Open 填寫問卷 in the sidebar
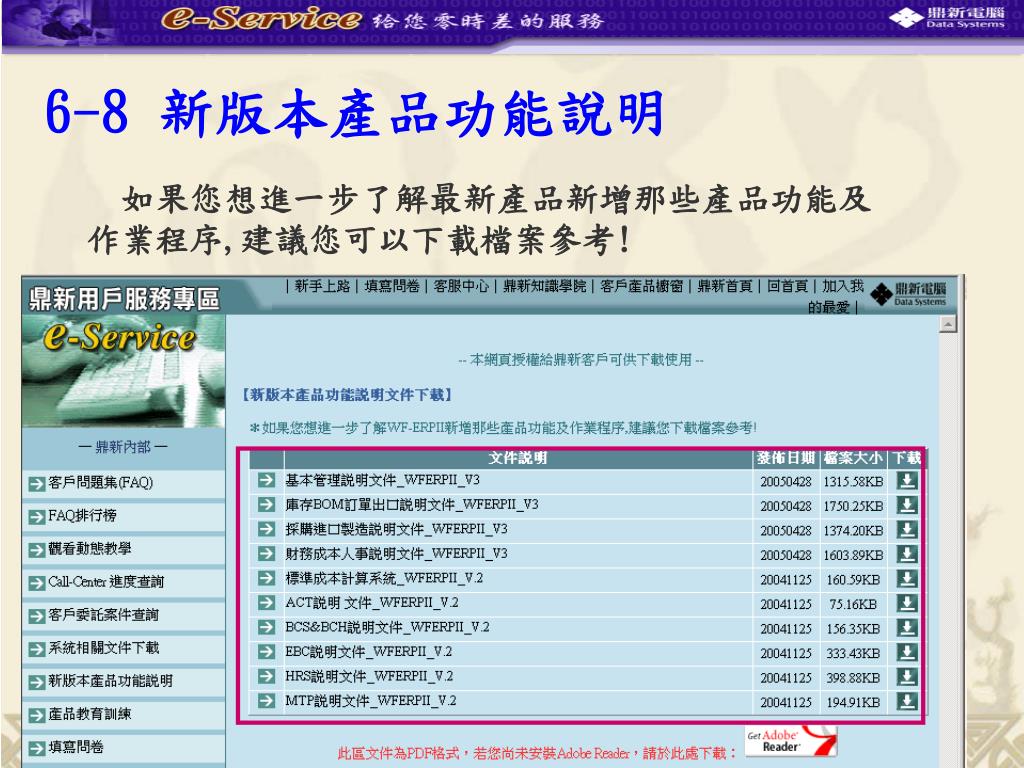This screenshot has height=768, width=1024. (76, 747)
